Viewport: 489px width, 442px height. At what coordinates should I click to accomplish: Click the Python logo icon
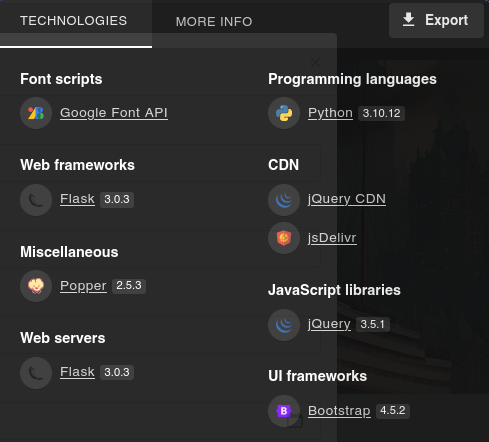click(284, 113)
